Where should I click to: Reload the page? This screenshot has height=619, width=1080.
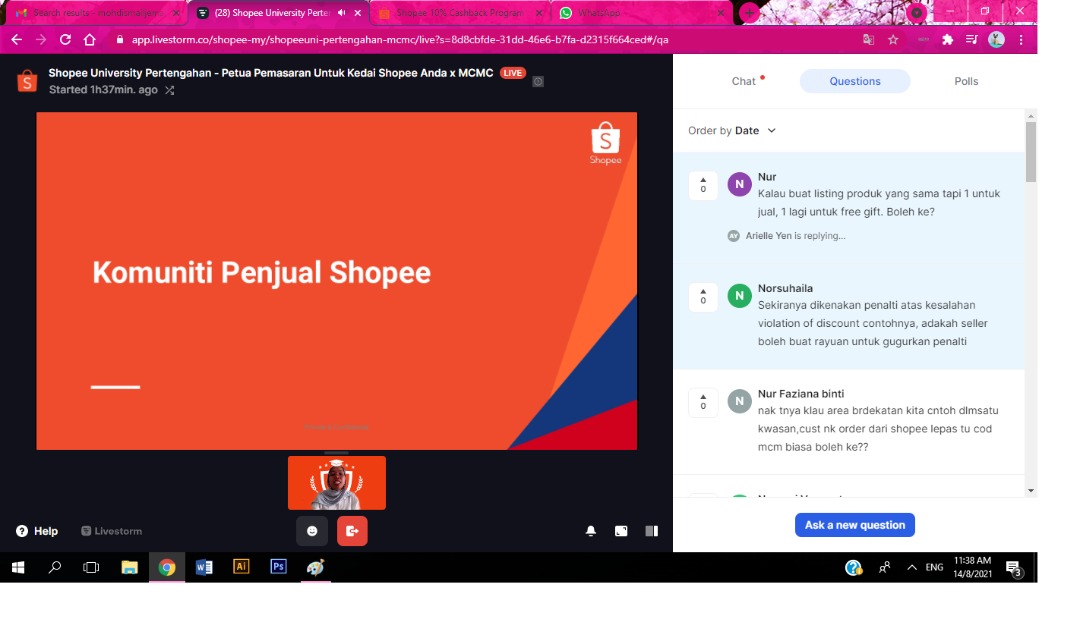pyautogui.click(x=65, y=40)
